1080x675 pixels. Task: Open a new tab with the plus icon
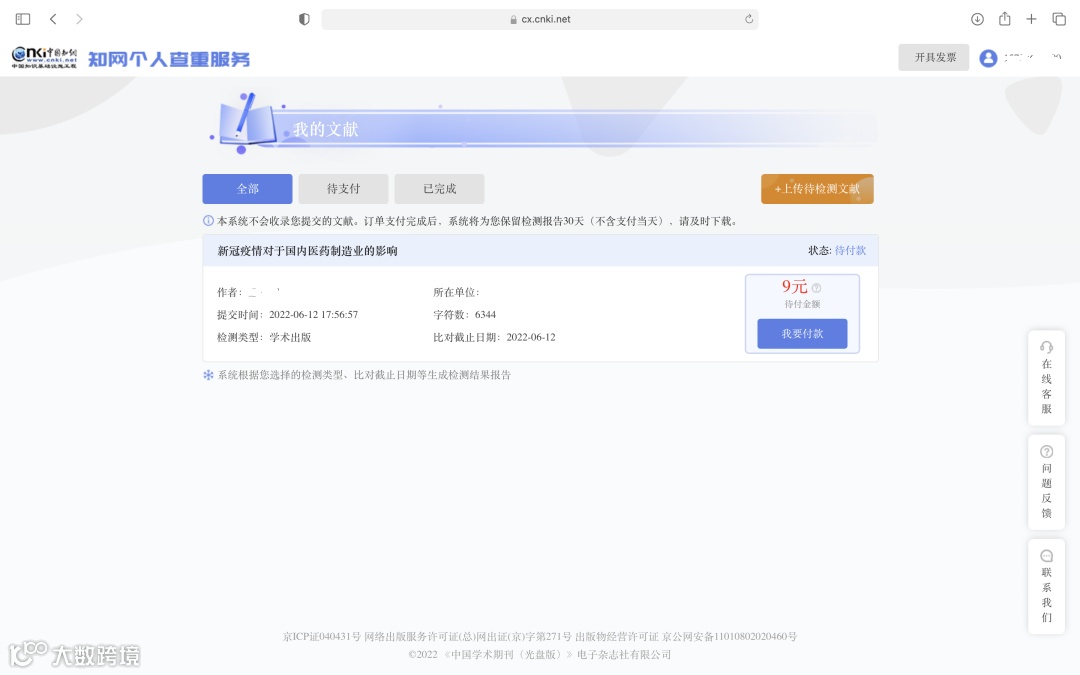[1031, 19]
